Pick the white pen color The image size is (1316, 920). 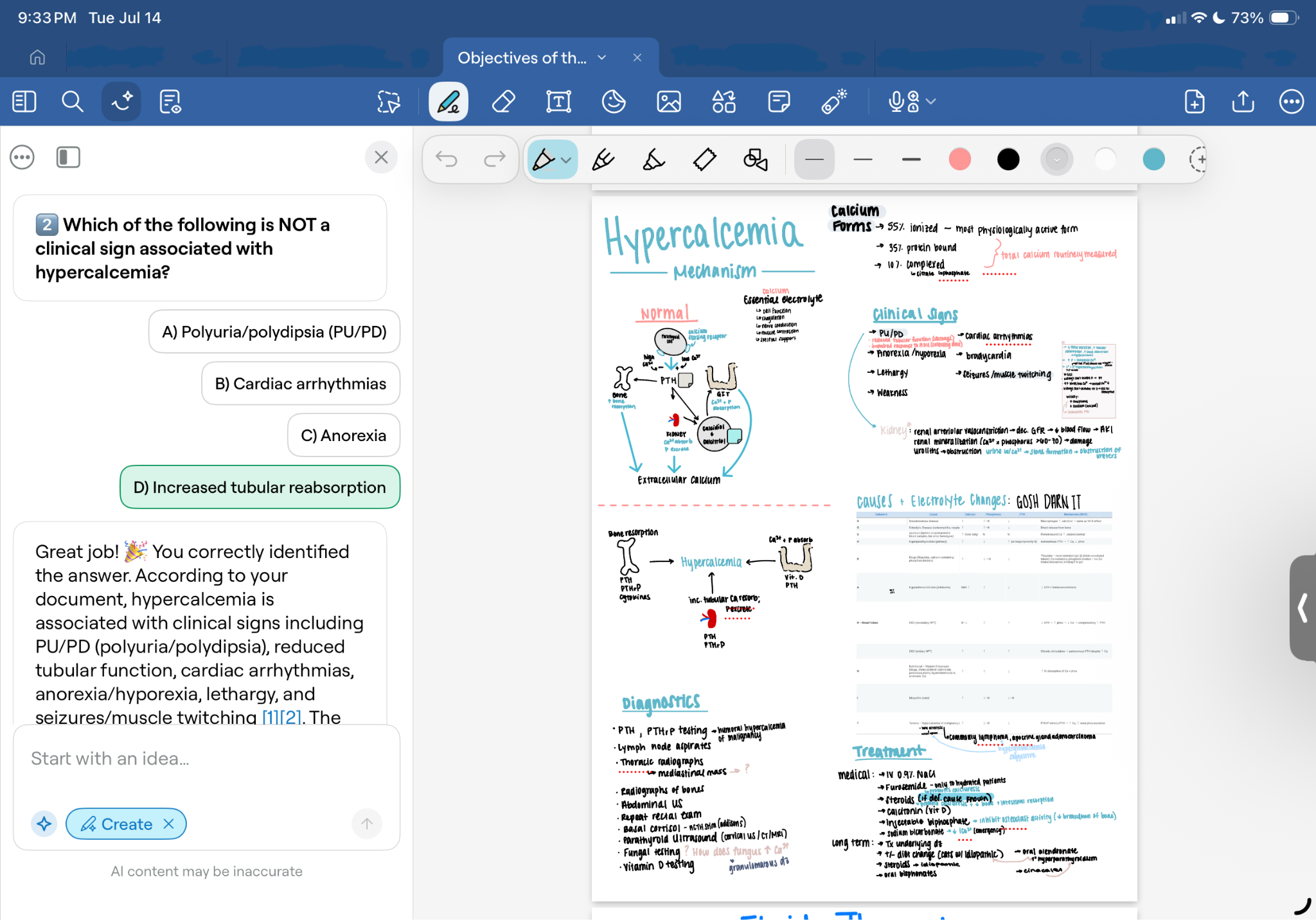click(1105, 159)
